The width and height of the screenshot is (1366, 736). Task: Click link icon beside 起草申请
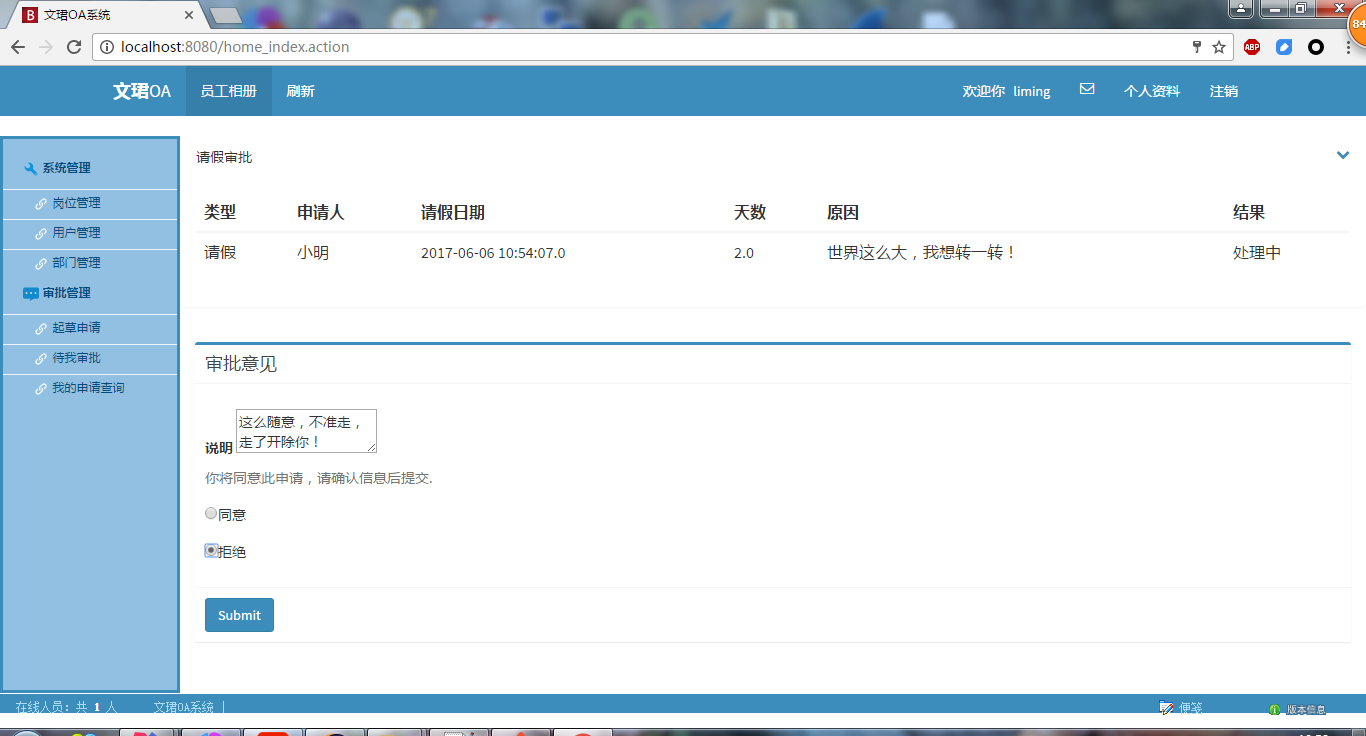click(41, 329)
